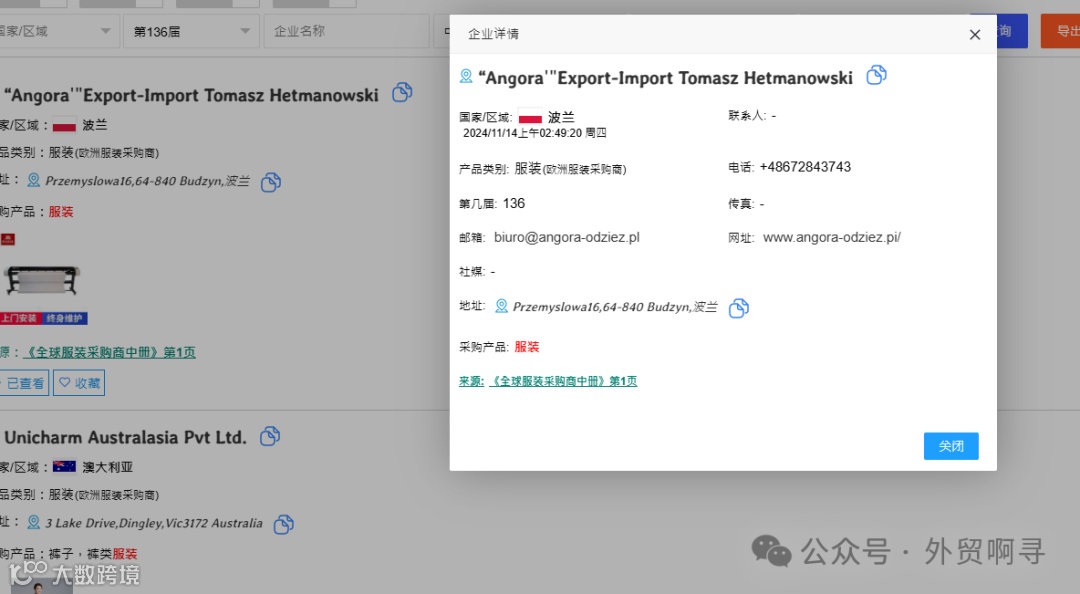The height and width of the screenshot is (594, 1080).
Task: Open the 第136届 session dropdown
Action: click(x=191, y=32)
